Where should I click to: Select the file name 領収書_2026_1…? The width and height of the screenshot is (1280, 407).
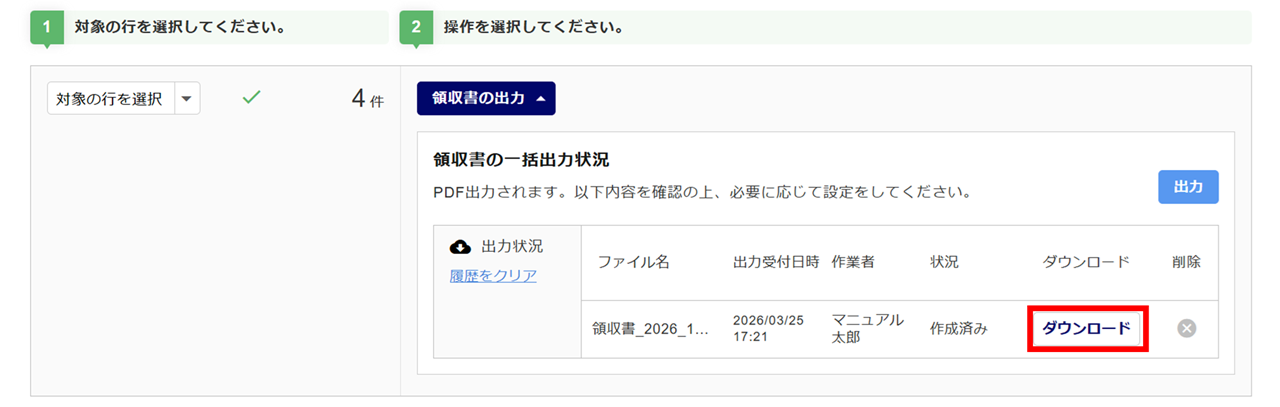[650, 328]
